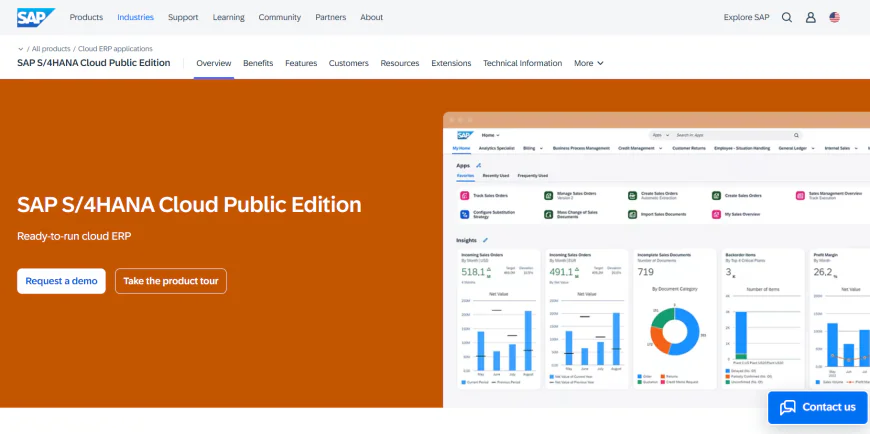Click the SAP logo in the header

[x=36, y=17]
